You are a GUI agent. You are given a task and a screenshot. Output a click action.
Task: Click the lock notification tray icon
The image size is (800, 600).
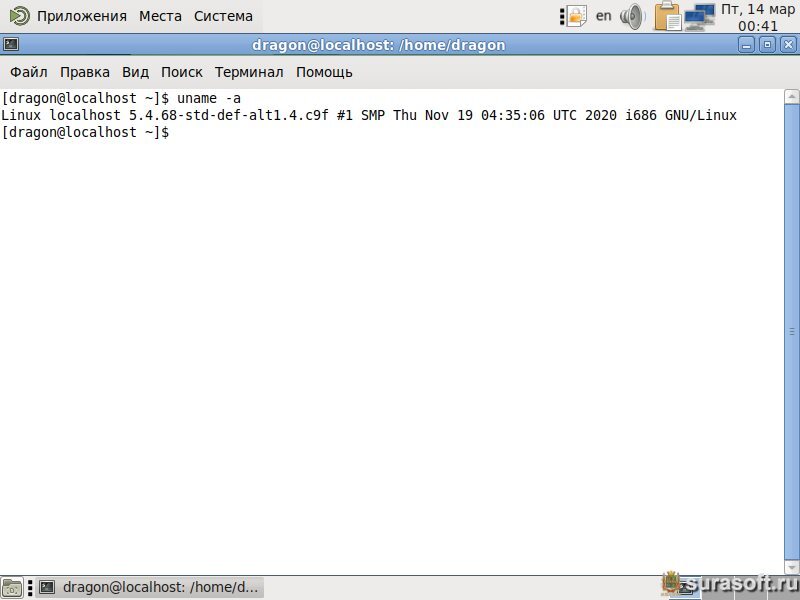[576, 16]
